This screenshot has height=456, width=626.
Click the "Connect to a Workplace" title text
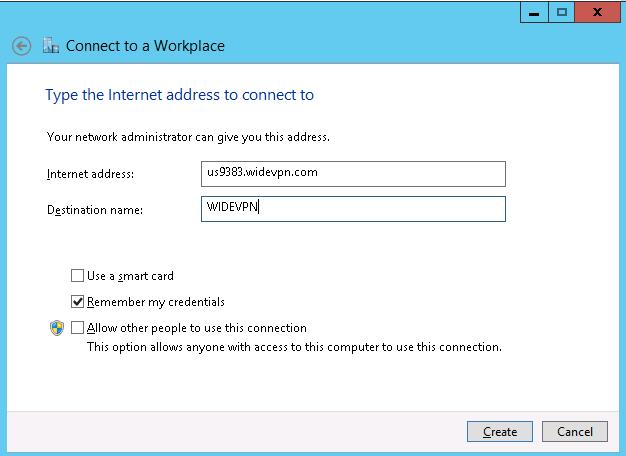pyautogui.click(x=145, y=46)
